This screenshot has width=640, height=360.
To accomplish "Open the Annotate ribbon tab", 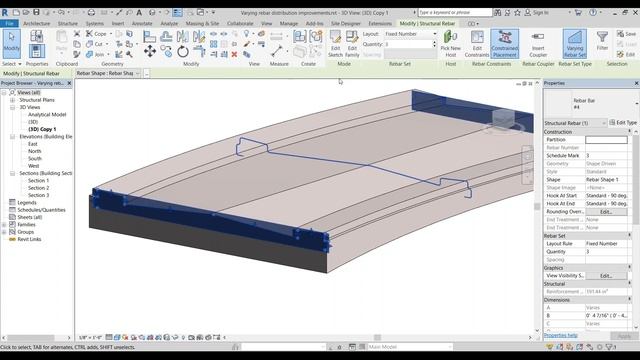I will click(x=142, y=24).
